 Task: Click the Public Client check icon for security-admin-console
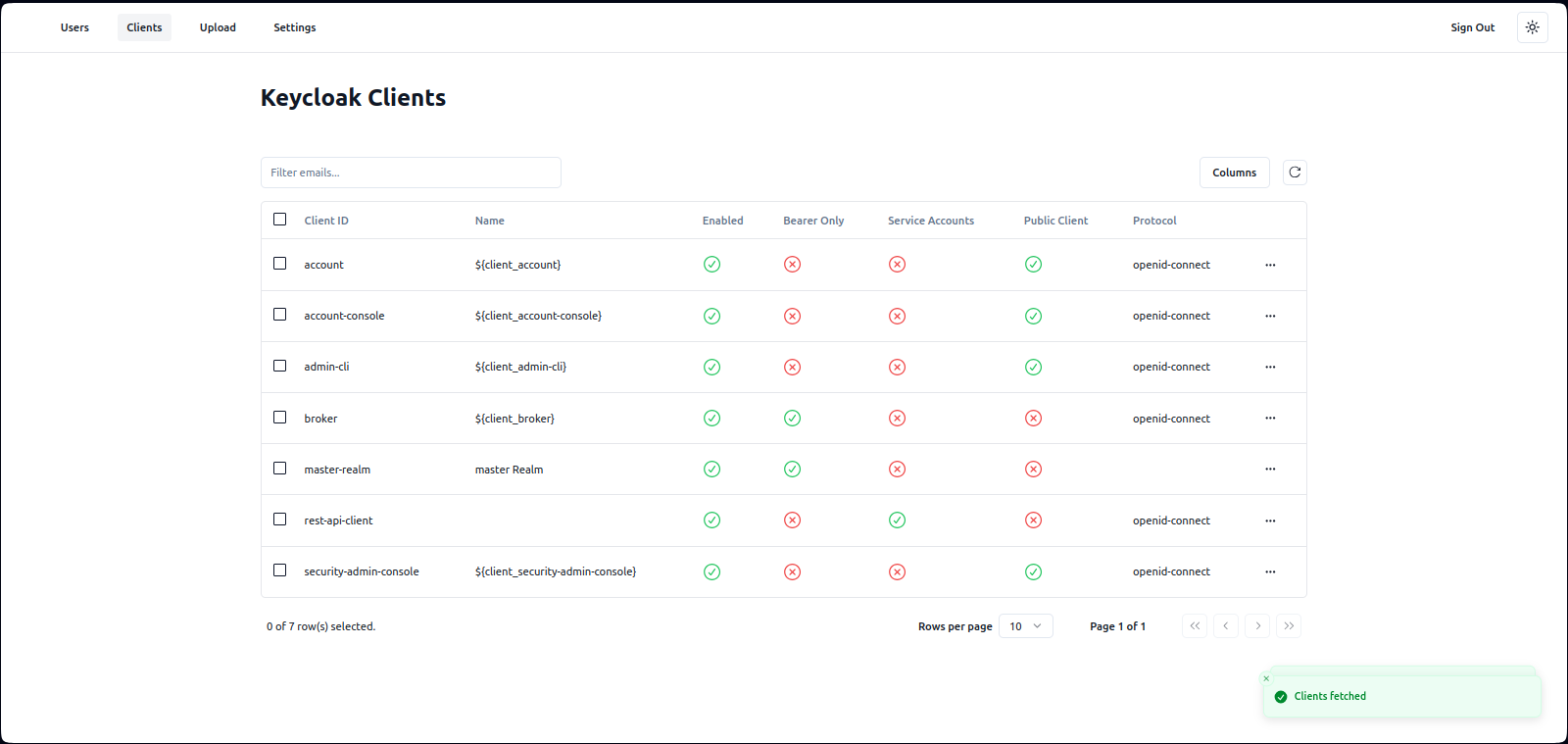tap(1034, 571)
